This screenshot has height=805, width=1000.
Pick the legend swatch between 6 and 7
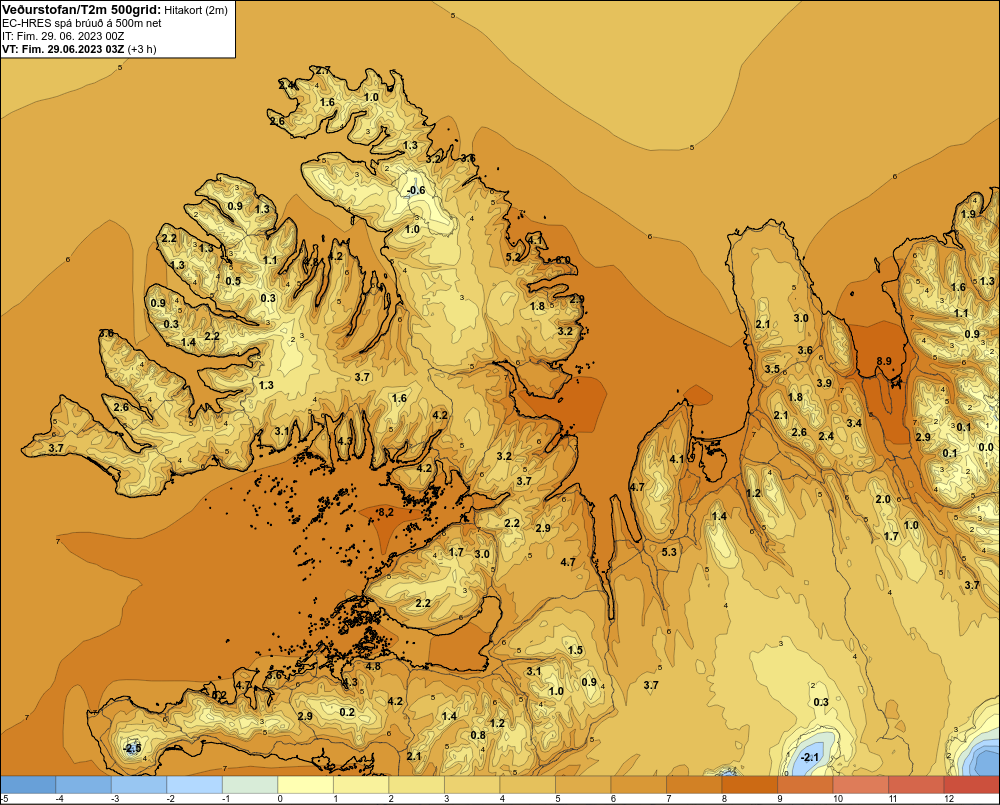coord(638,785)
